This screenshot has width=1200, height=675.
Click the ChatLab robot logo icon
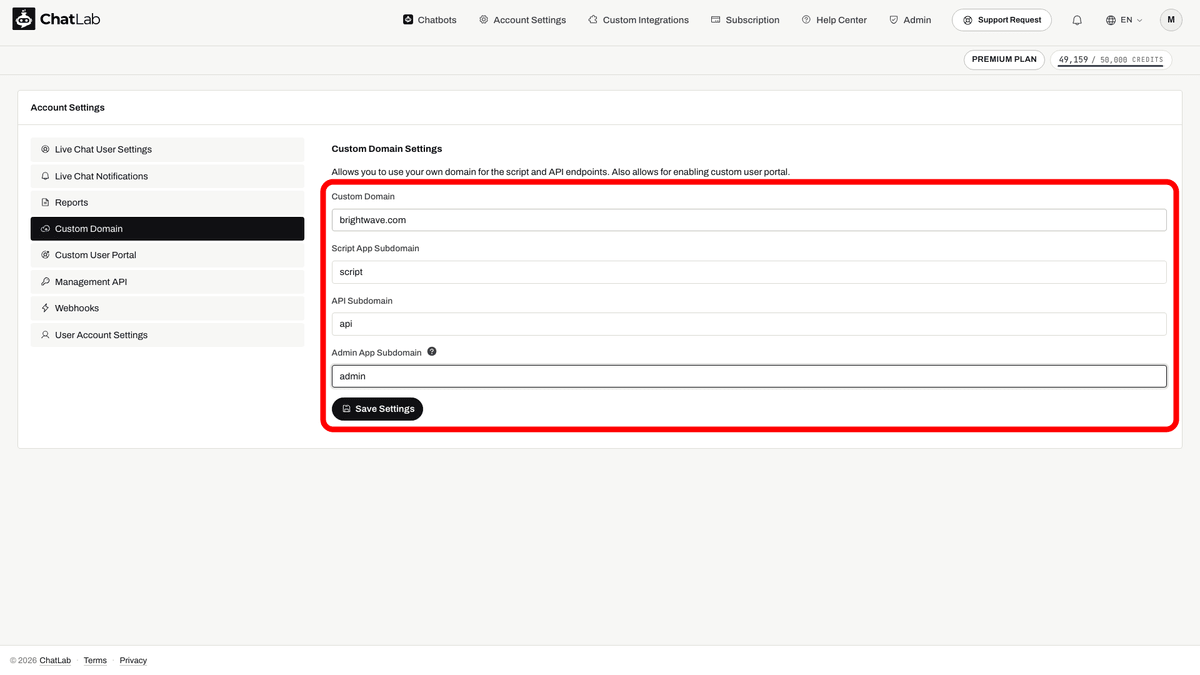(24, 19)
